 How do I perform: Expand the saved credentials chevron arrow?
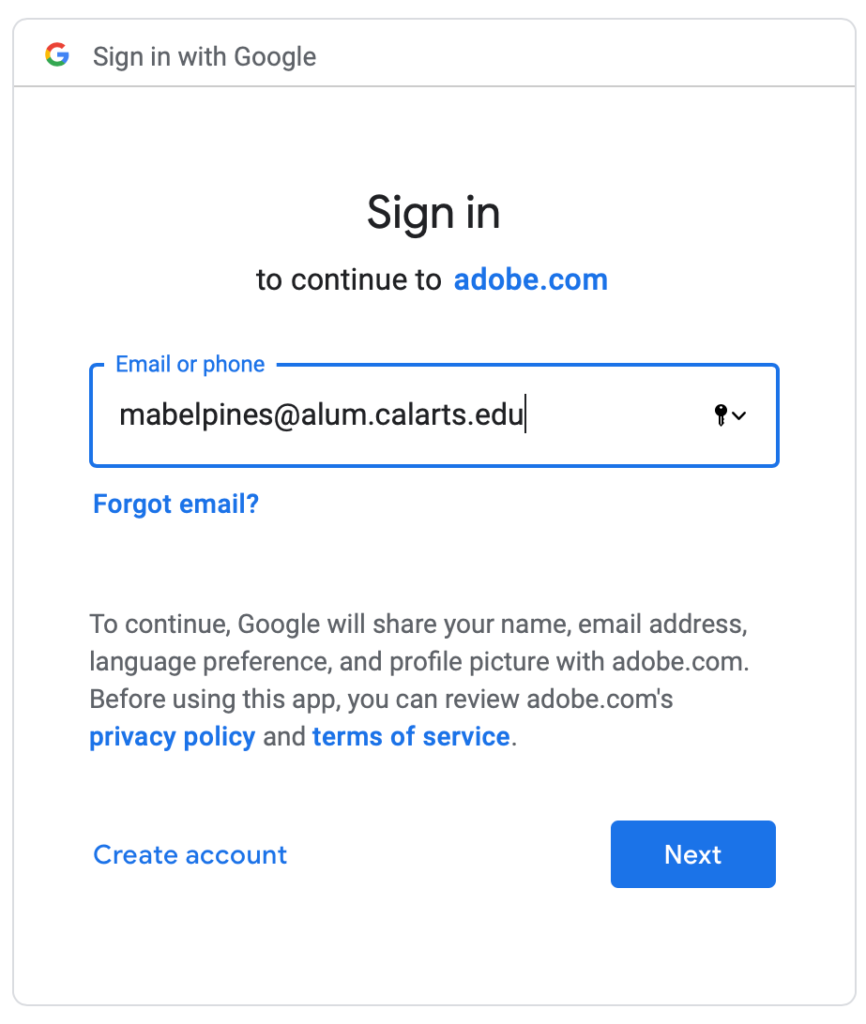click(x=739, y=415)
